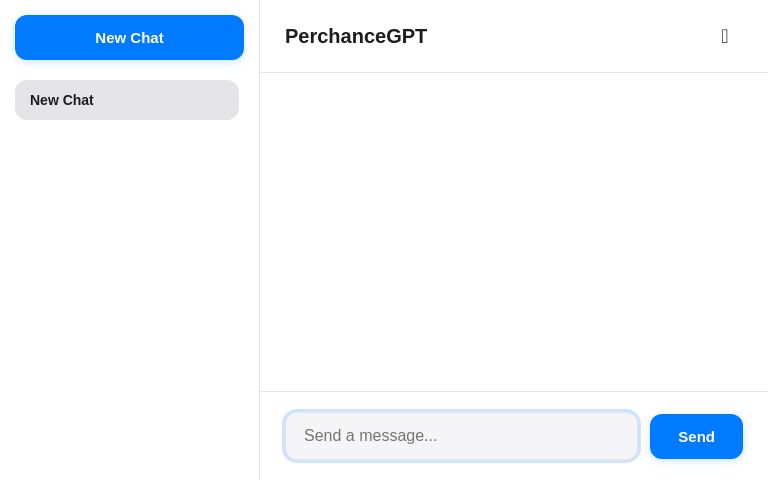Tap the rectangular glyph icon in the header

click(724, 36)
